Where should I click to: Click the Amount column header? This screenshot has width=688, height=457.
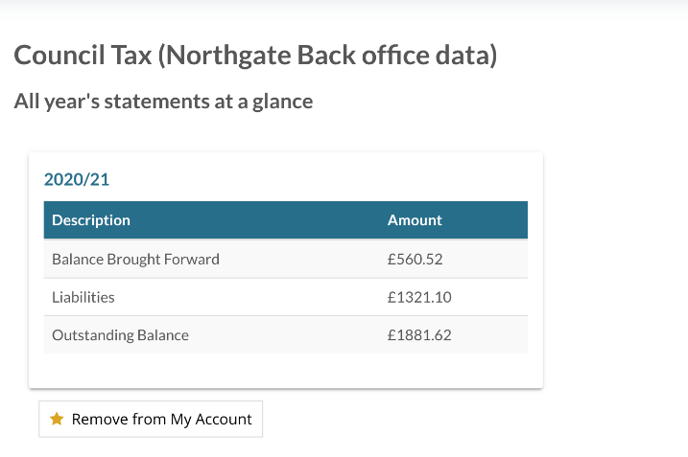414,220
